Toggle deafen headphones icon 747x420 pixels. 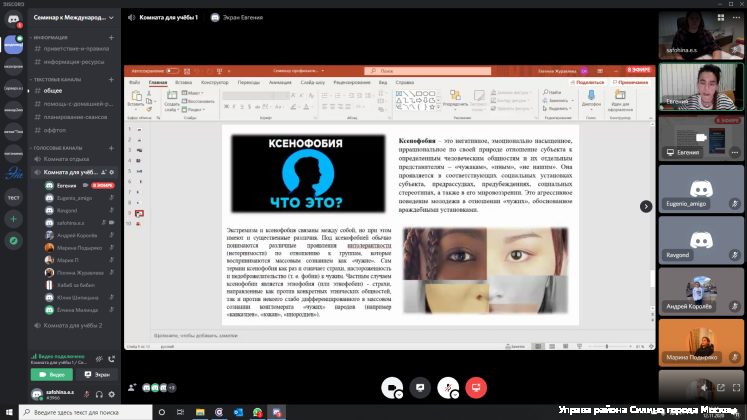coord(99,394)
